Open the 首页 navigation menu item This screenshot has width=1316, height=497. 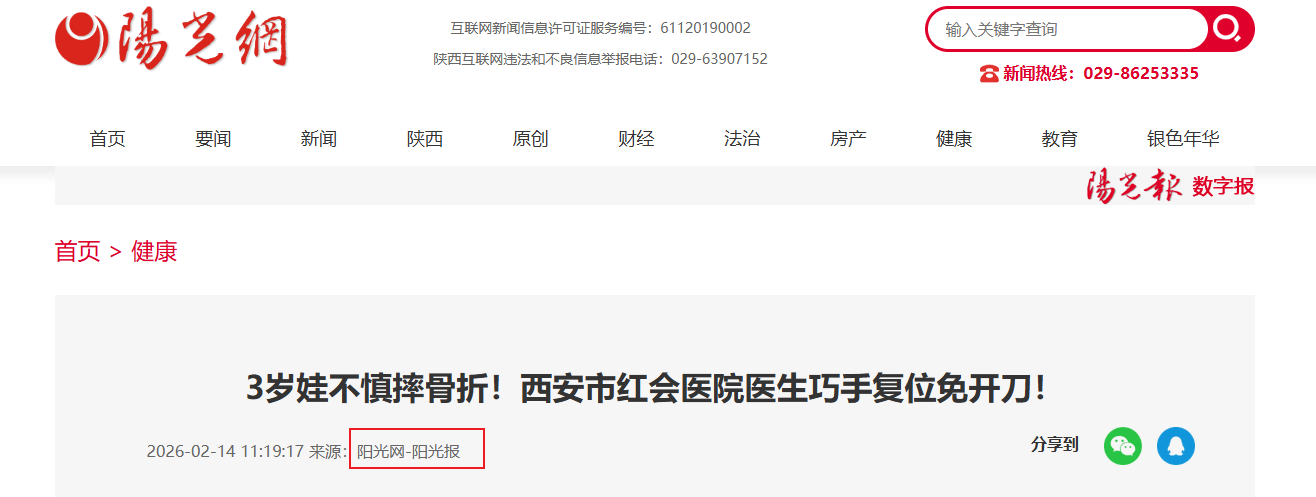(108, 139)
